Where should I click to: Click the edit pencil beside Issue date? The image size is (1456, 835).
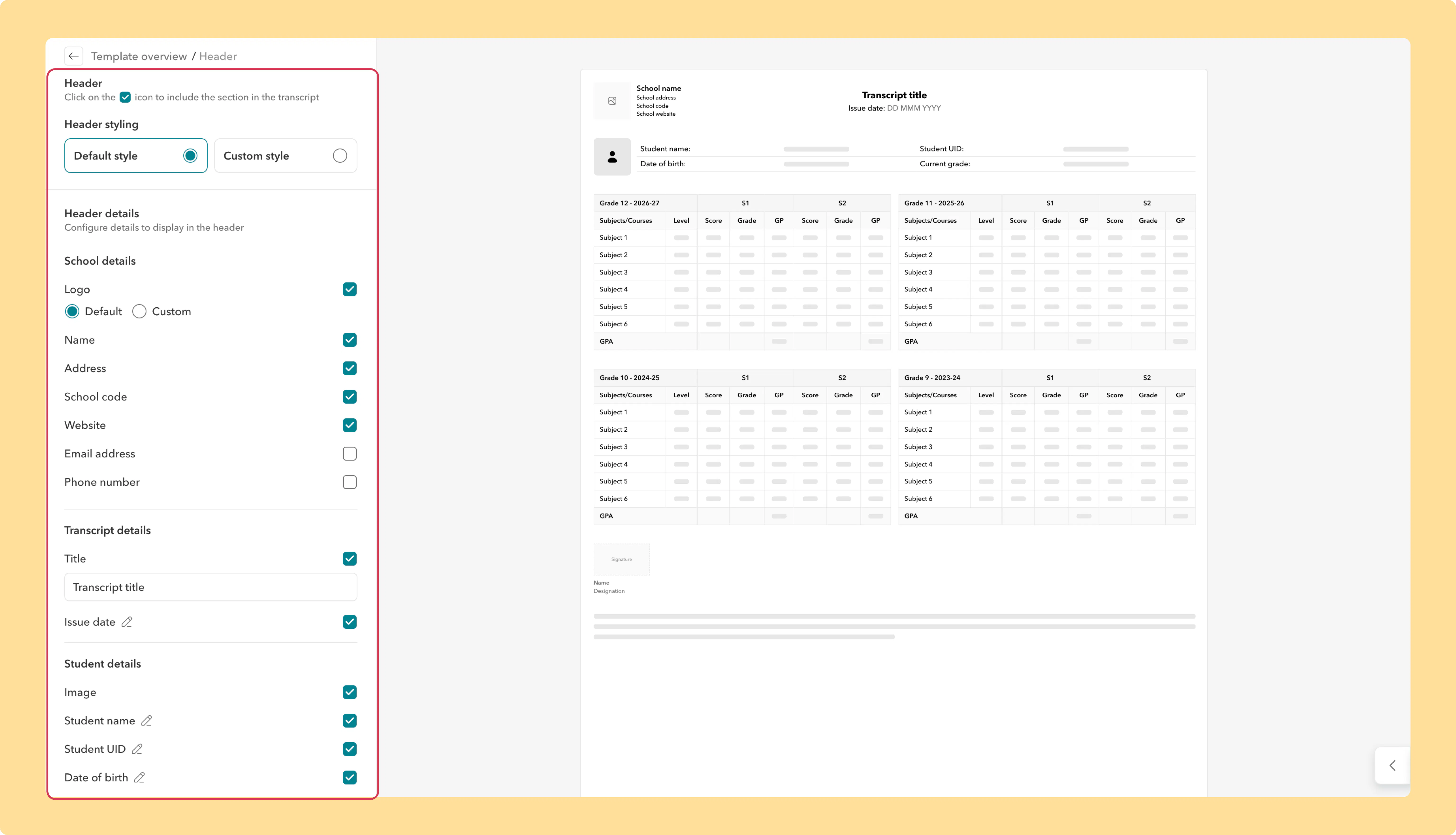click(x=127, y=622)
